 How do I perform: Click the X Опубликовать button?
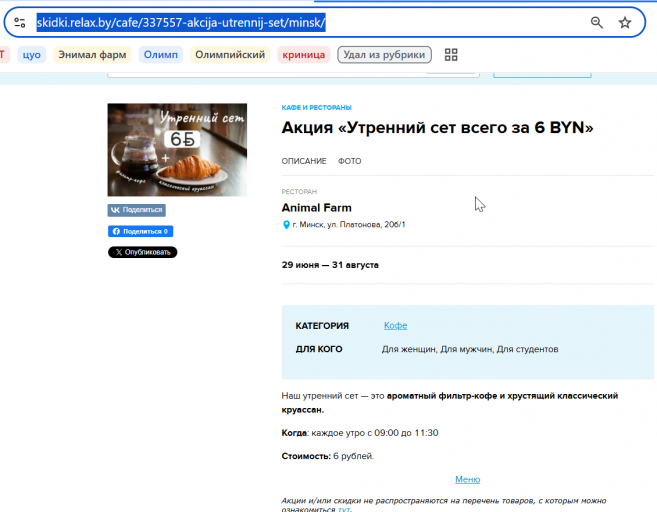(142, 252)
